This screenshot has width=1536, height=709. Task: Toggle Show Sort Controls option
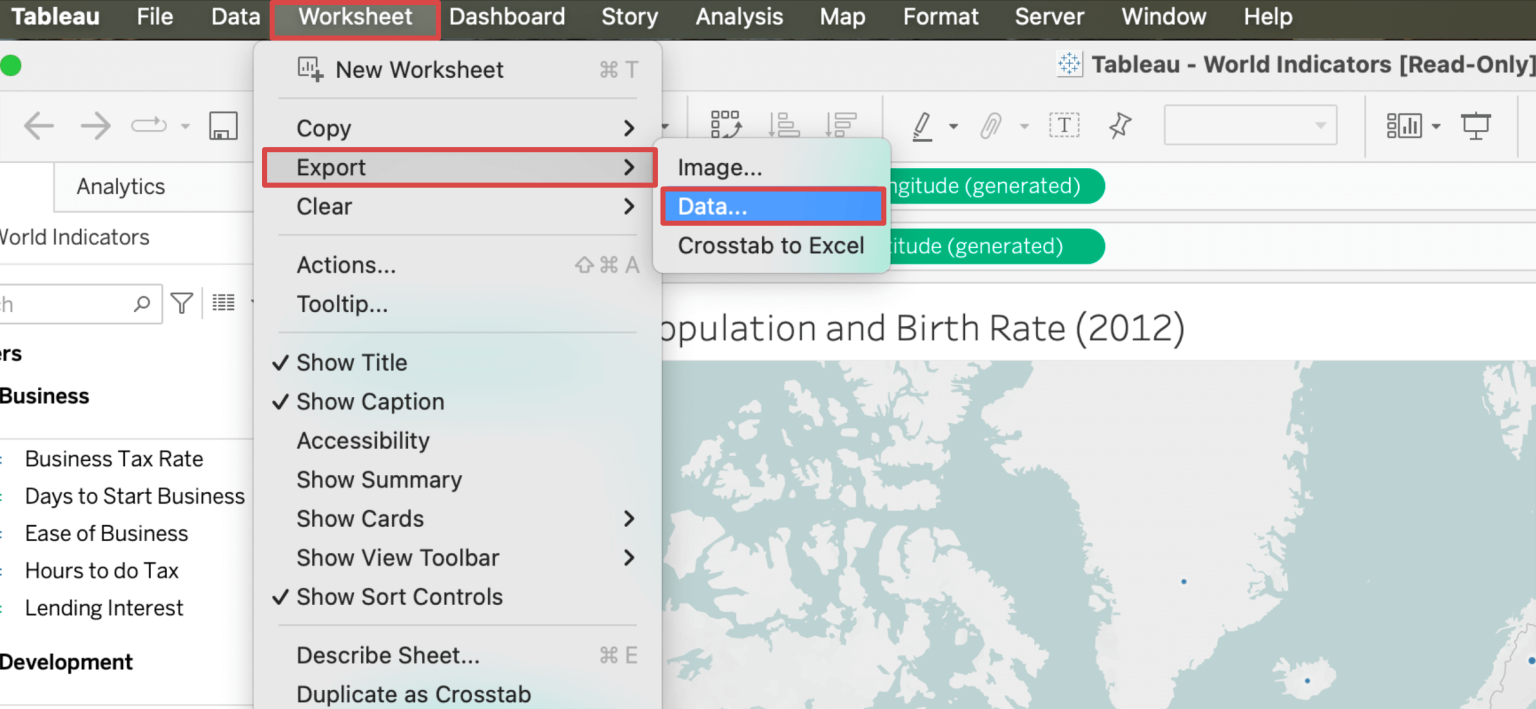tap(399, 597)
